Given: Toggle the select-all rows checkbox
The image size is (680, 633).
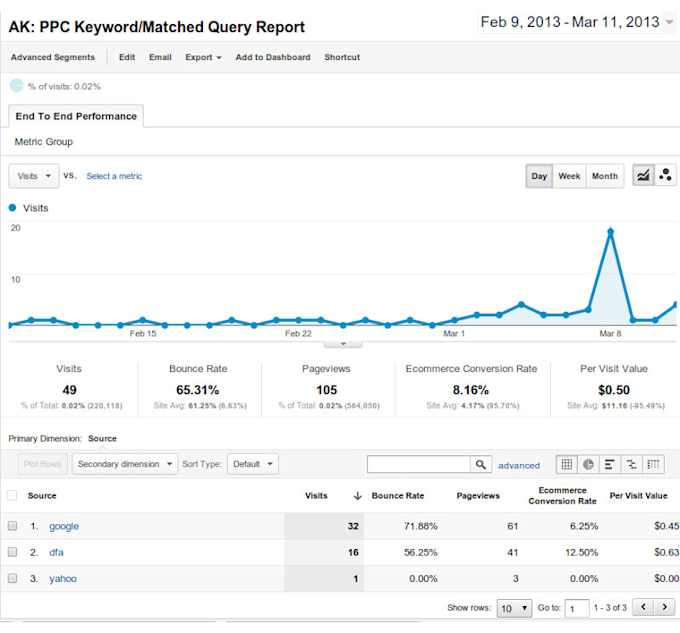Looking at the screenshot, I should pos(12,495).
